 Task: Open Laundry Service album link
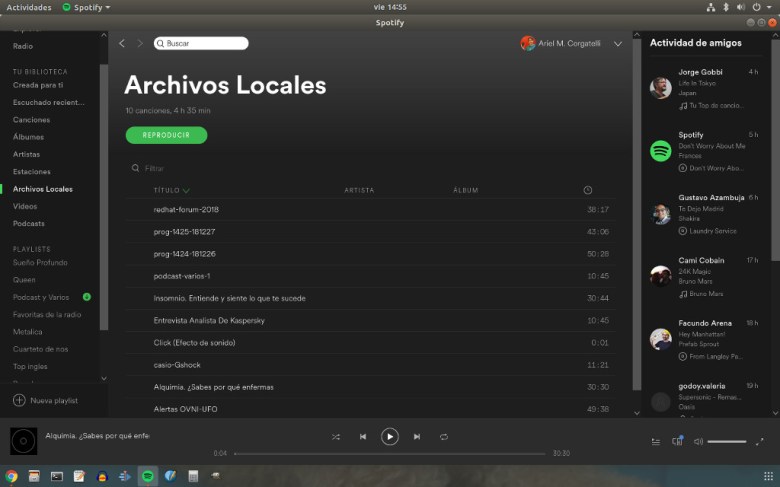(713, 231)
